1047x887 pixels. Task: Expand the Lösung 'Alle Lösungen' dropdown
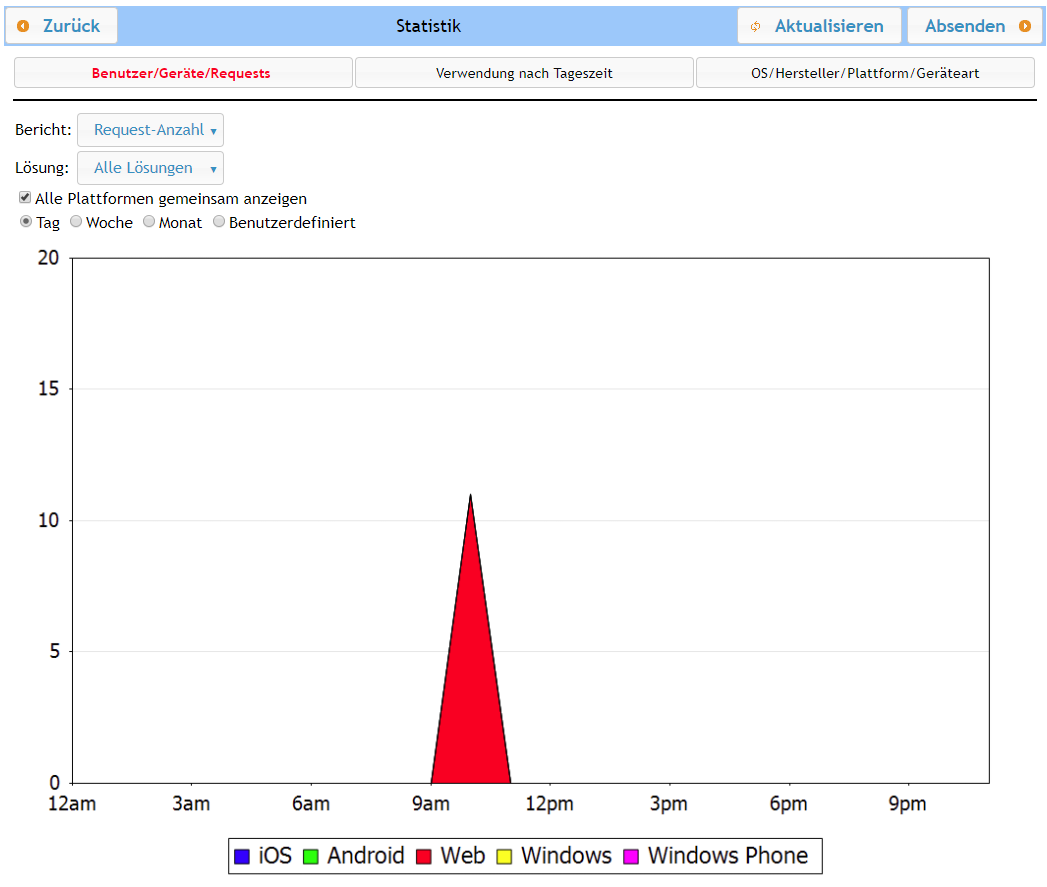coord(150,168)
